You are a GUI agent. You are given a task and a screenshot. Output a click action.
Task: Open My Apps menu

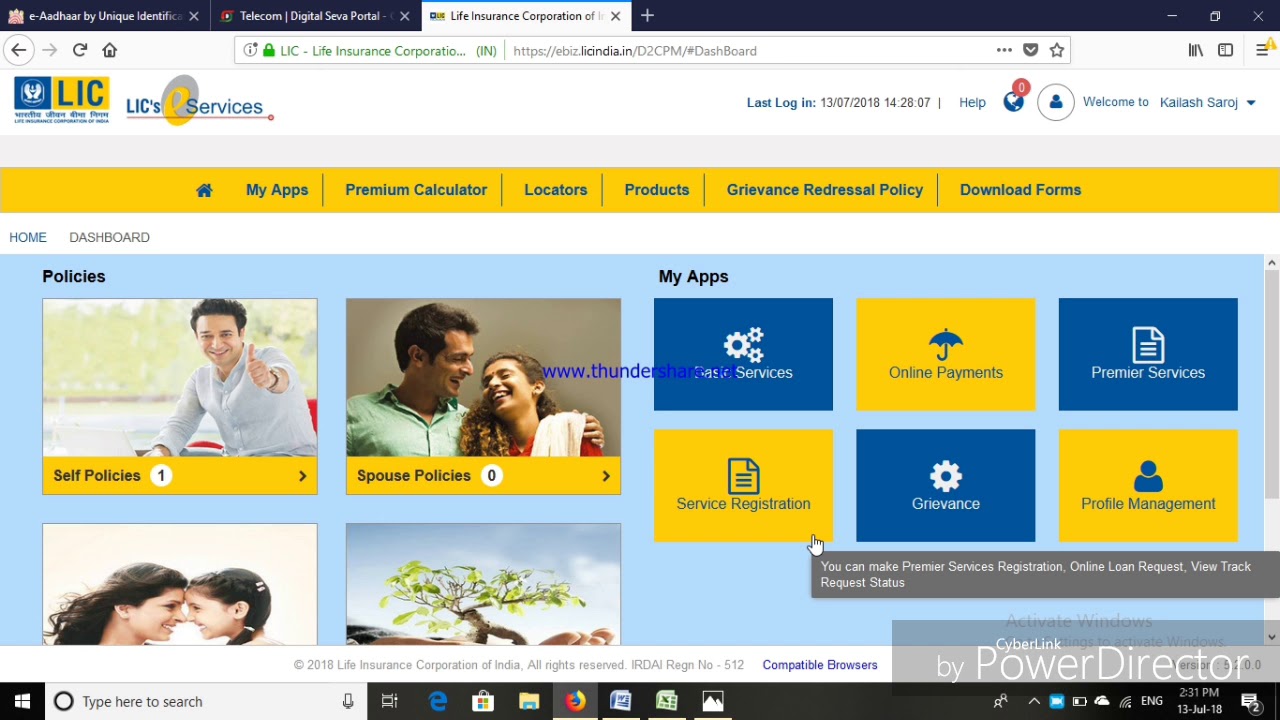point(277,190)
